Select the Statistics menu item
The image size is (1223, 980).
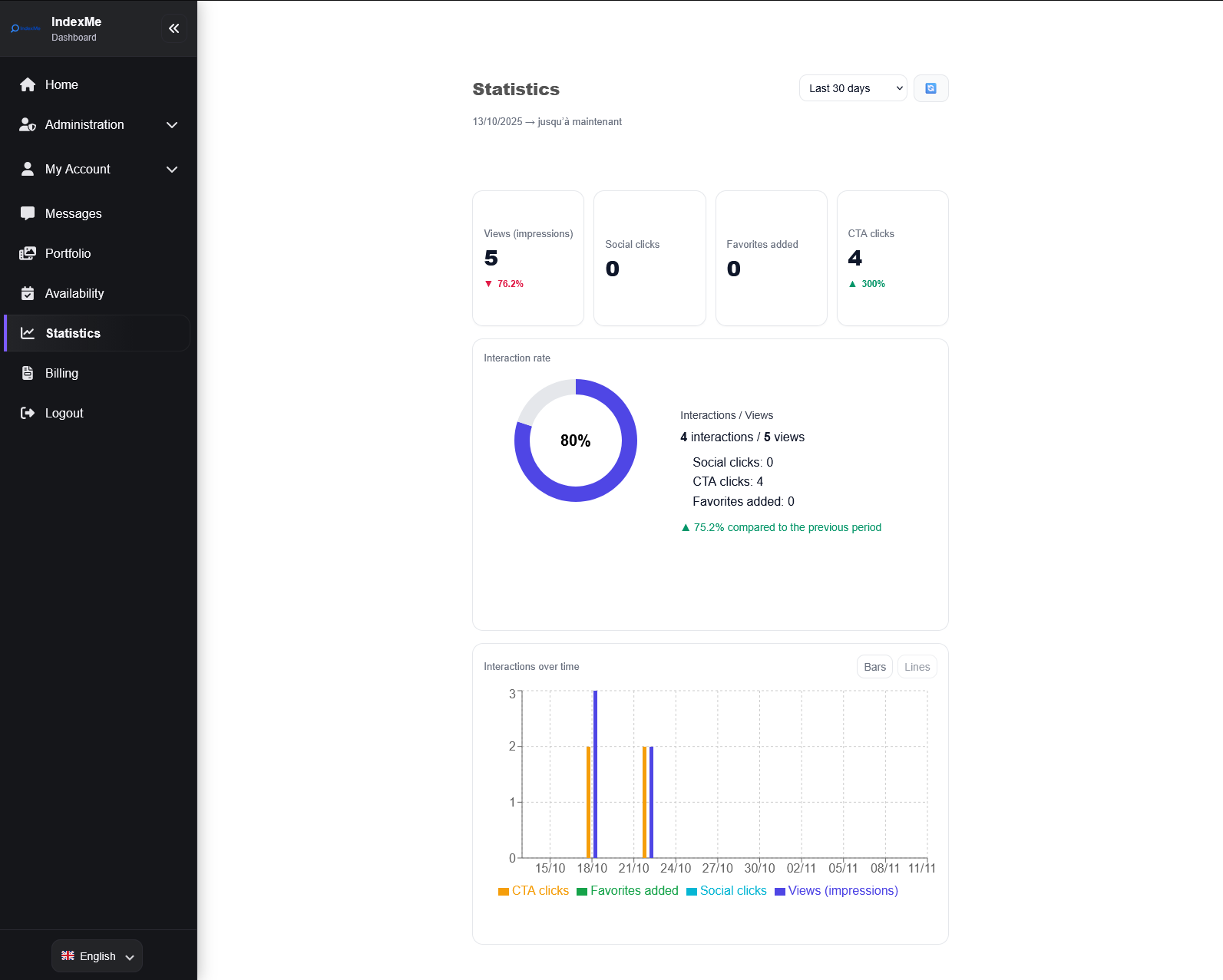point(97,333)
